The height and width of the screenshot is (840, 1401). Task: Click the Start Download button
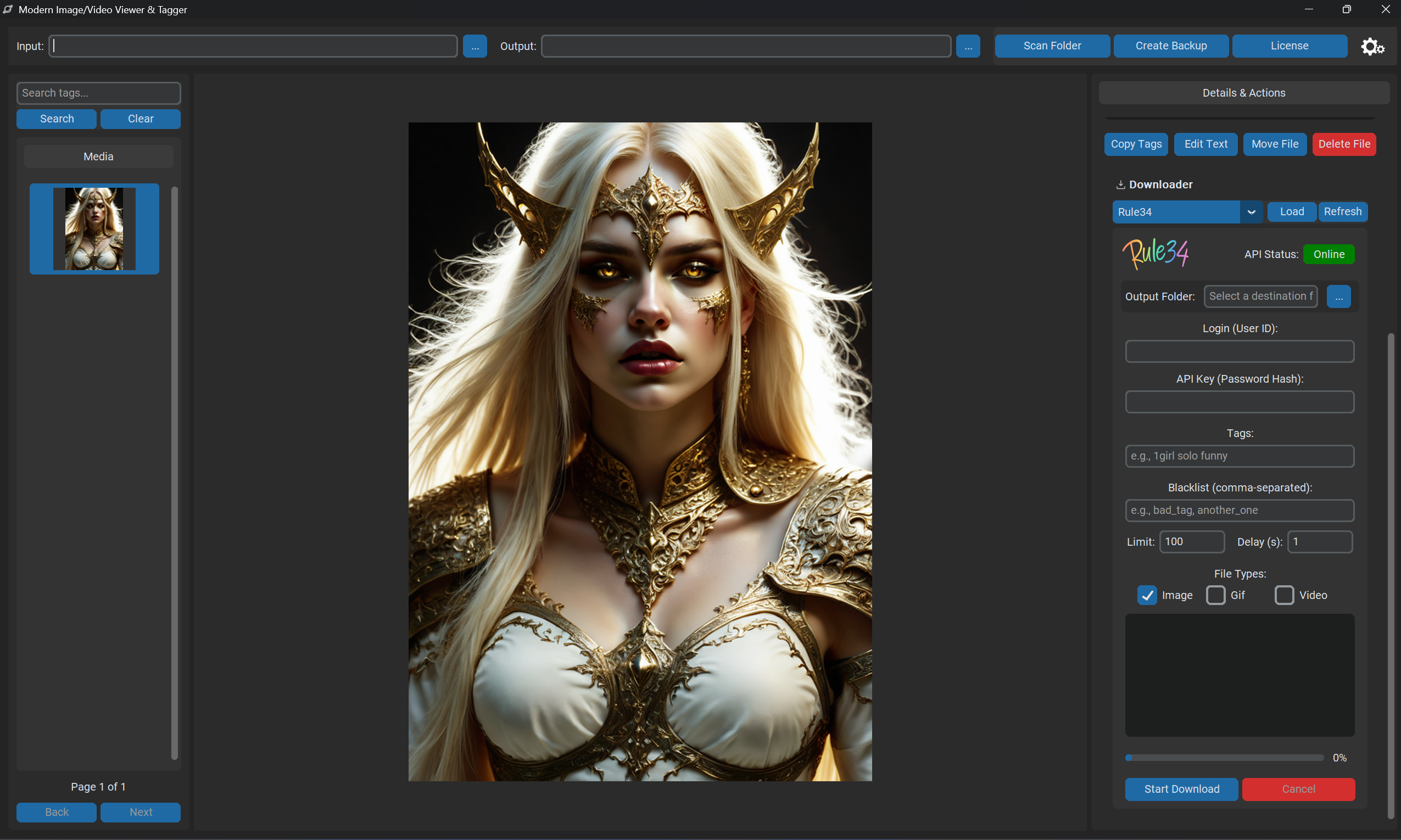[1181, 789]
